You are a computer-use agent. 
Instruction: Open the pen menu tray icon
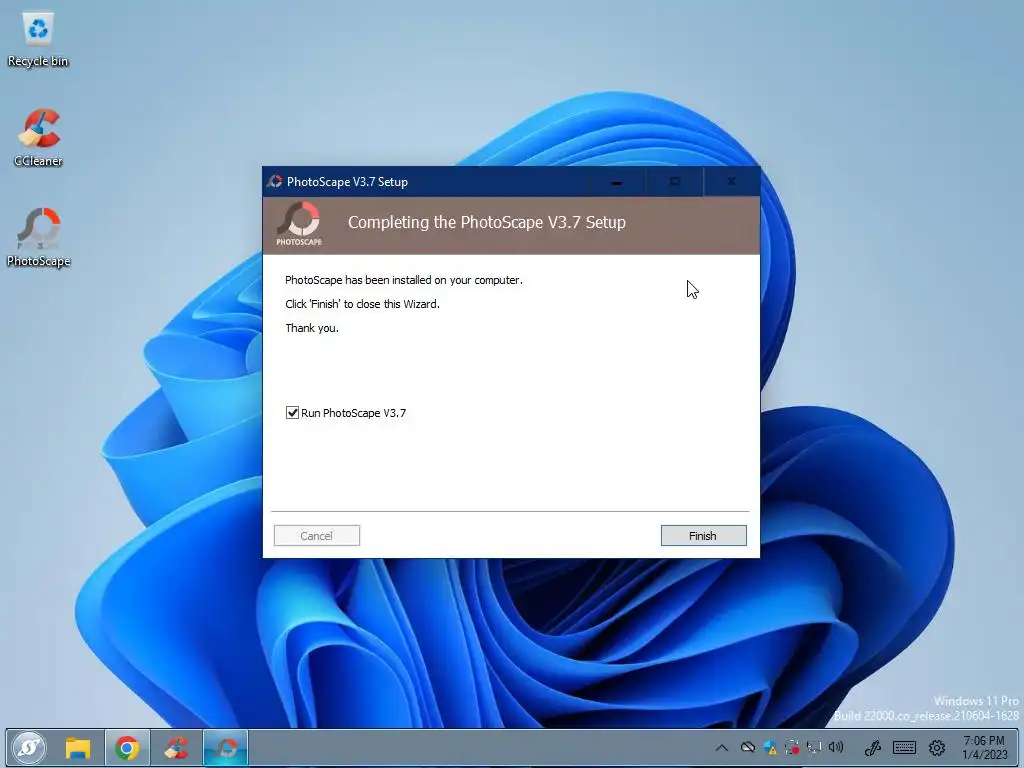873,747
